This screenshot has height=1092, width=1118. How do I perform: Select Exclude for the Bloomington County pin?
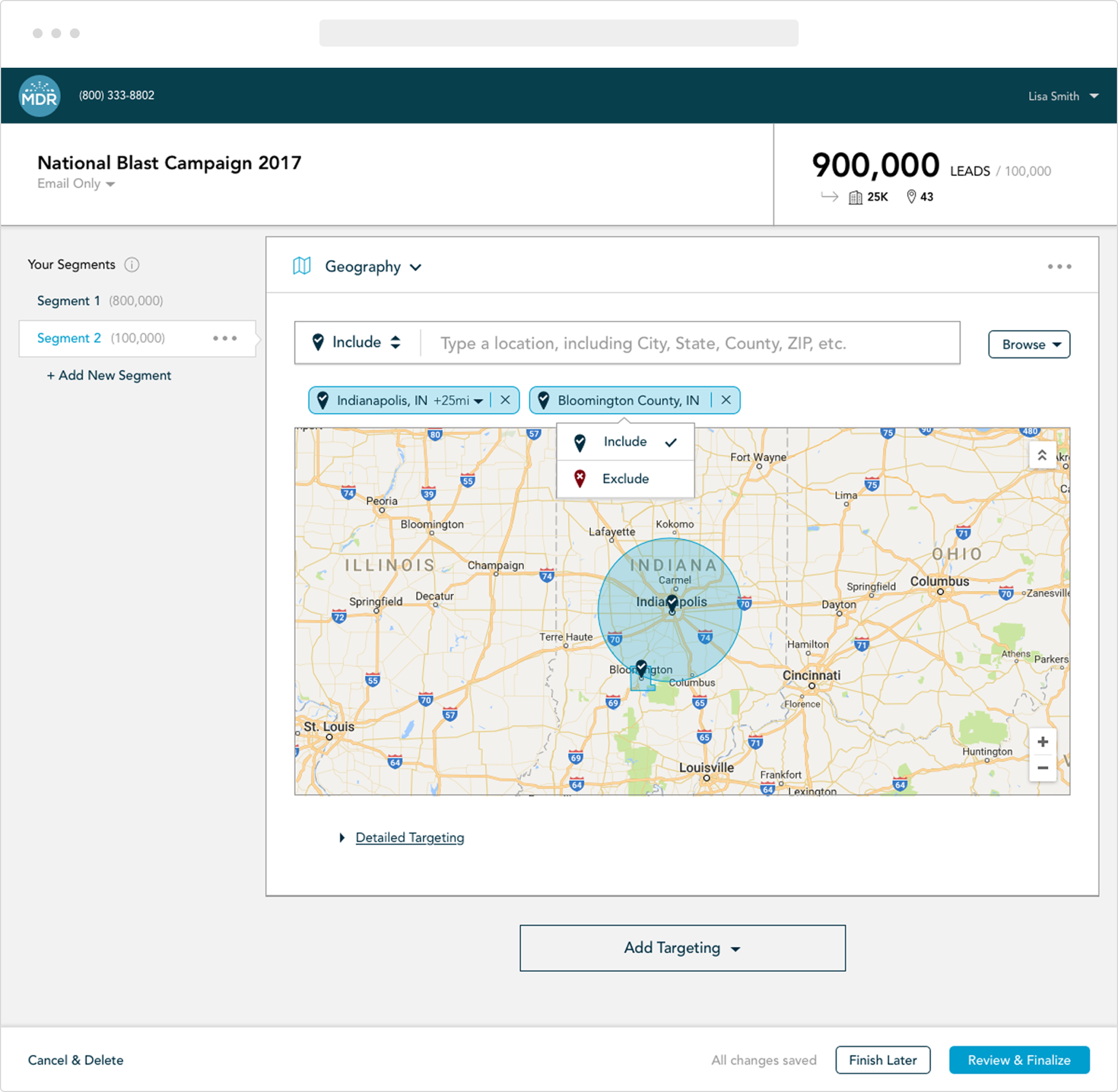(625, 478)
